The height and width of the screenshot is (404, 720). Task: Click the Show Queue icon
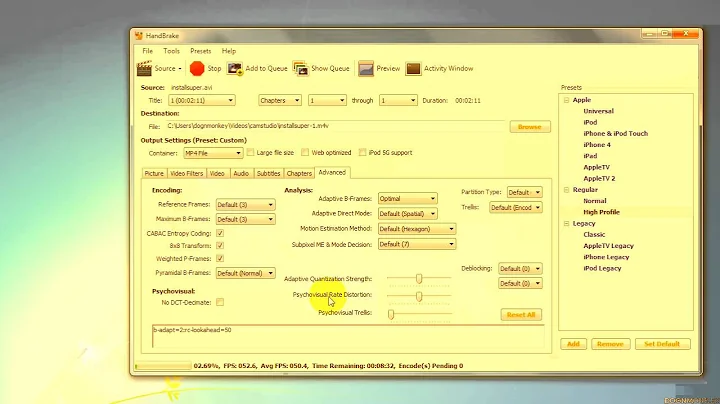click(301, 68)
